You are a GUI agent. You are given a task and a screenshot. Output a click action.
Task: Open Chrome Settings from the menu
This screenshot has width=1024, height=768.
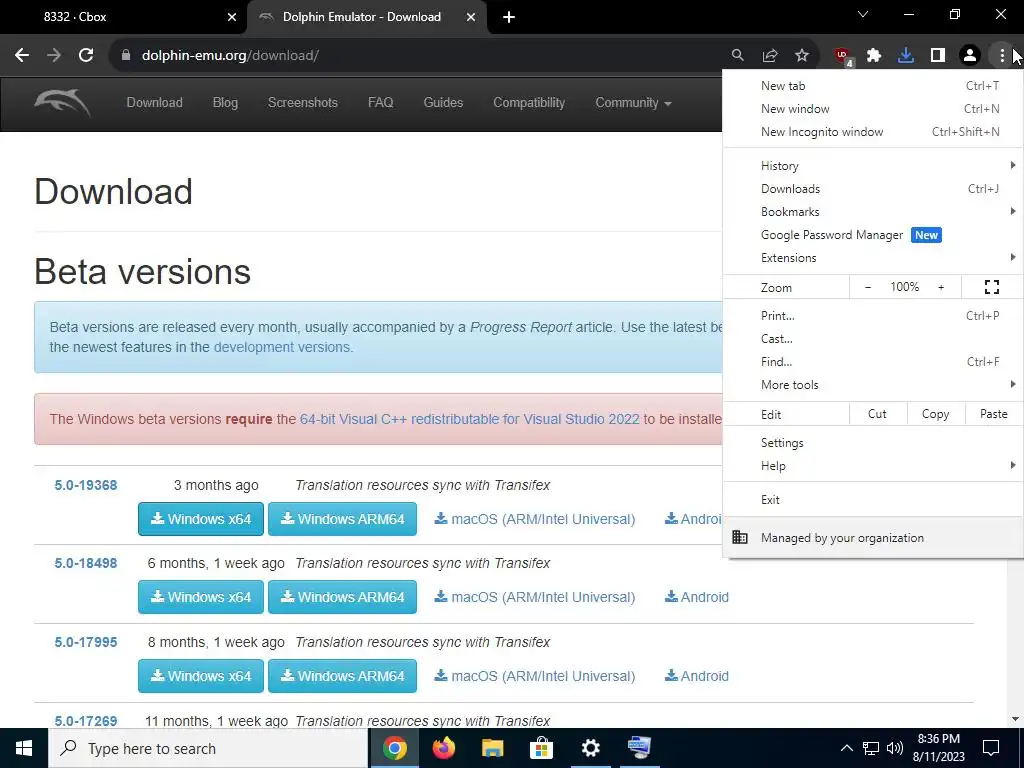(873, 443)
